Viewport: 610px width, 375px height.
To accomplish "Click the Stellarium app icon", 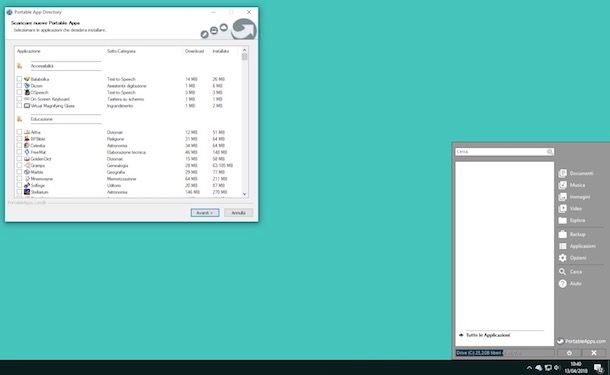I will [27, 192].
